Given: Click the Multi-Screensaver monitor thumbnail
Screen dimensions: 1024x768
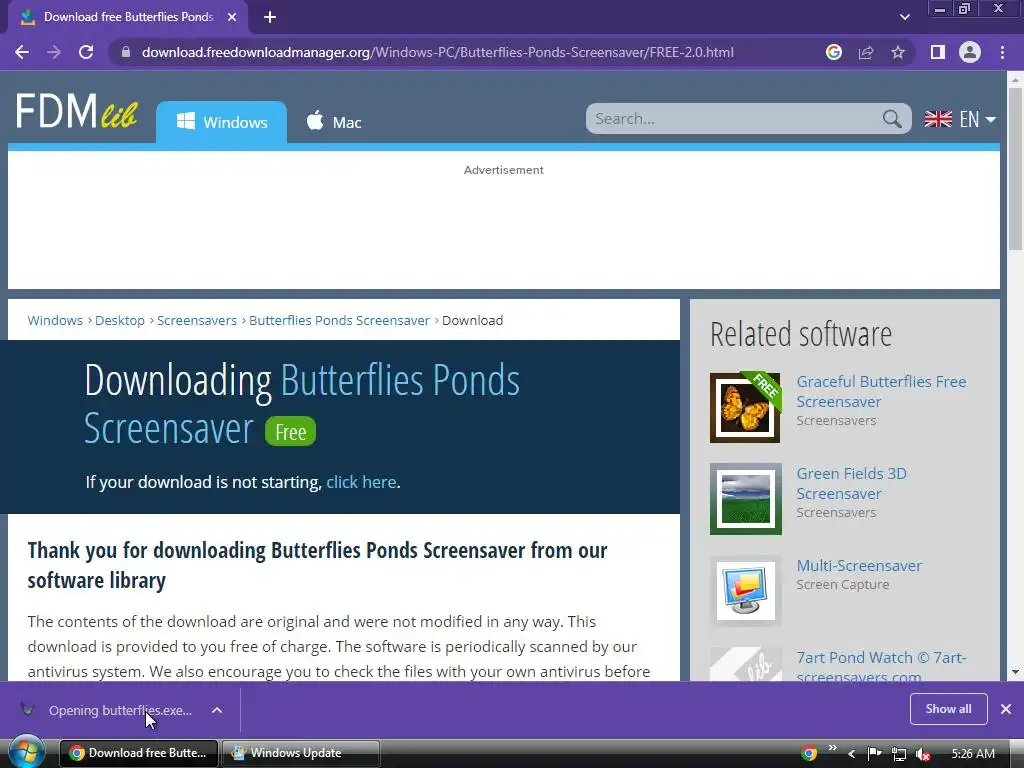Looking at the screenshot, I should (x=745, y=591).
